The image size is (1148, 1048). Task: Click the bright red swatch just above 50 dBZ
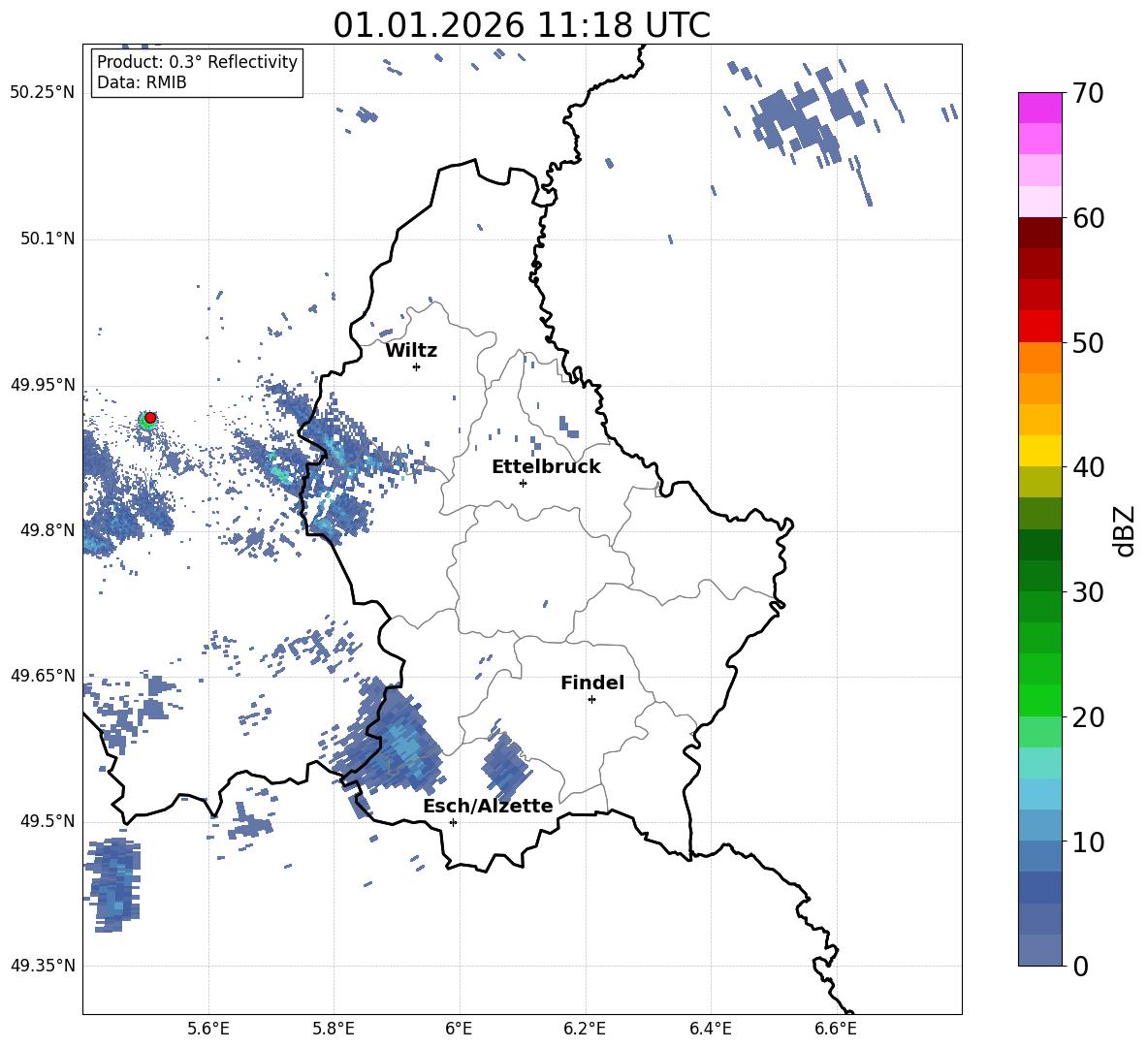pos(1039,327)
